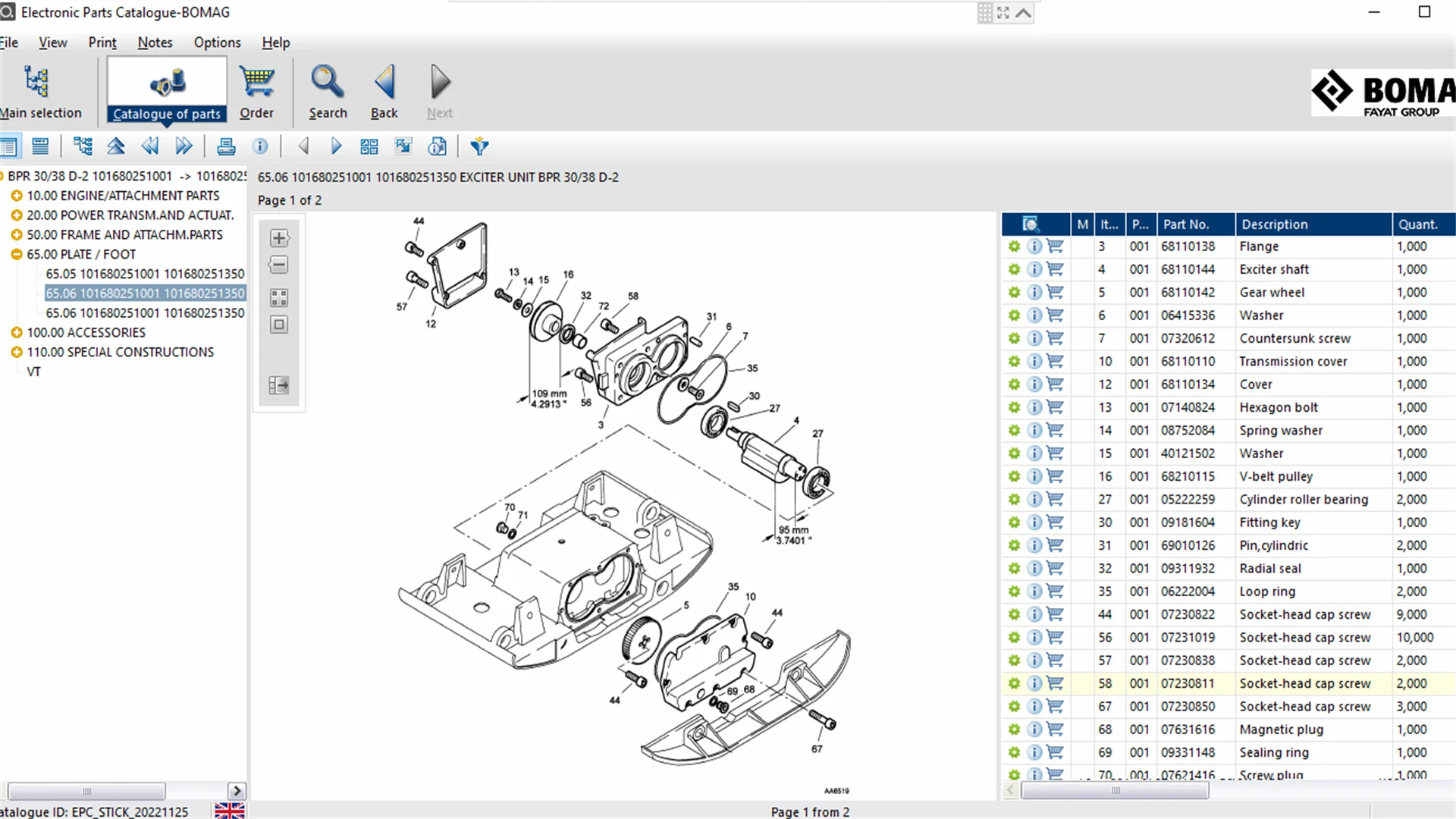
Task: Collapse the 65.00 PLATE / FOOT node
Action: [x=16, y=255]
